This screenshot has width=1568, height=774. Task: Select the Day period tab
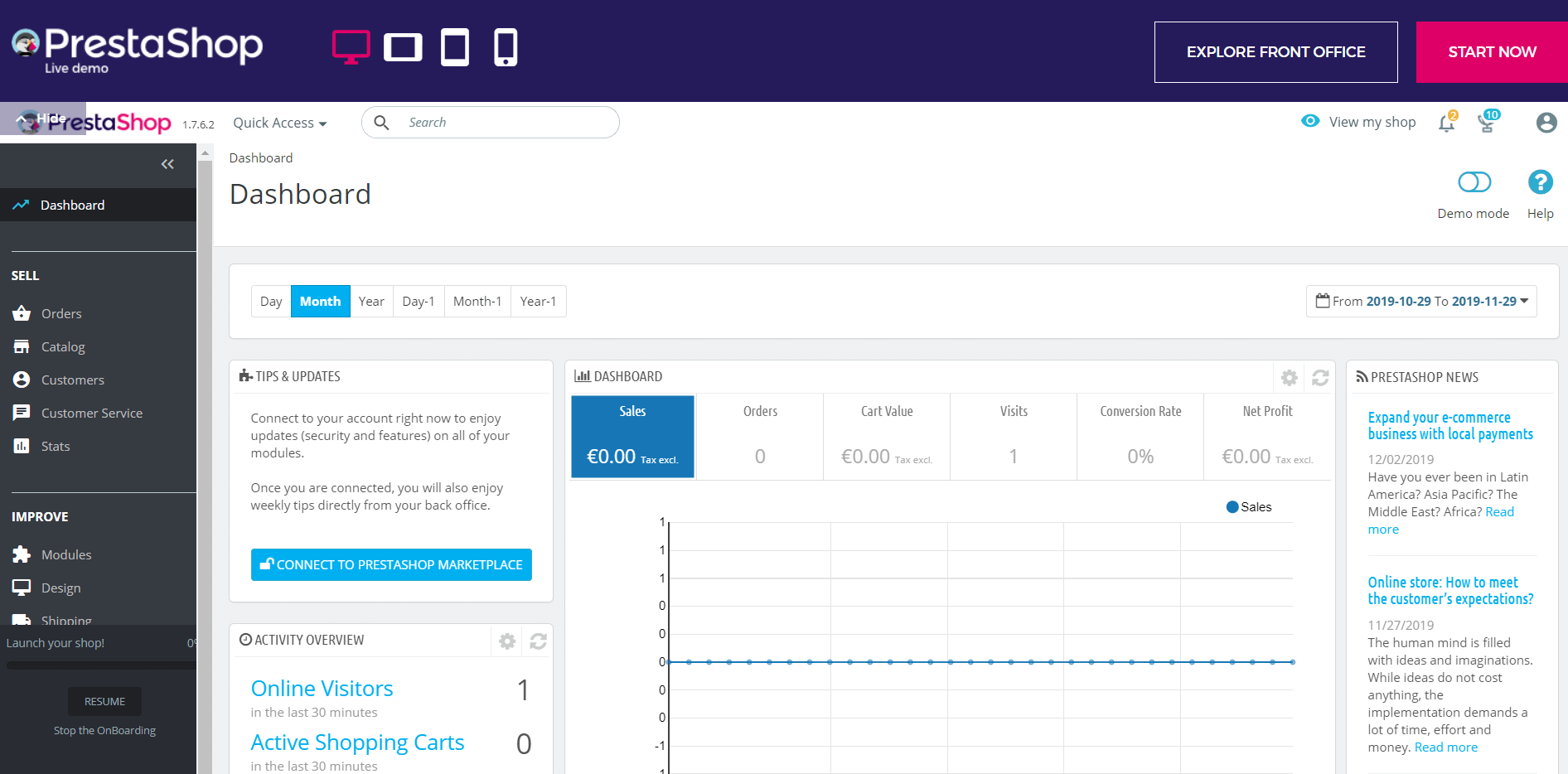(x=271, y=301)
